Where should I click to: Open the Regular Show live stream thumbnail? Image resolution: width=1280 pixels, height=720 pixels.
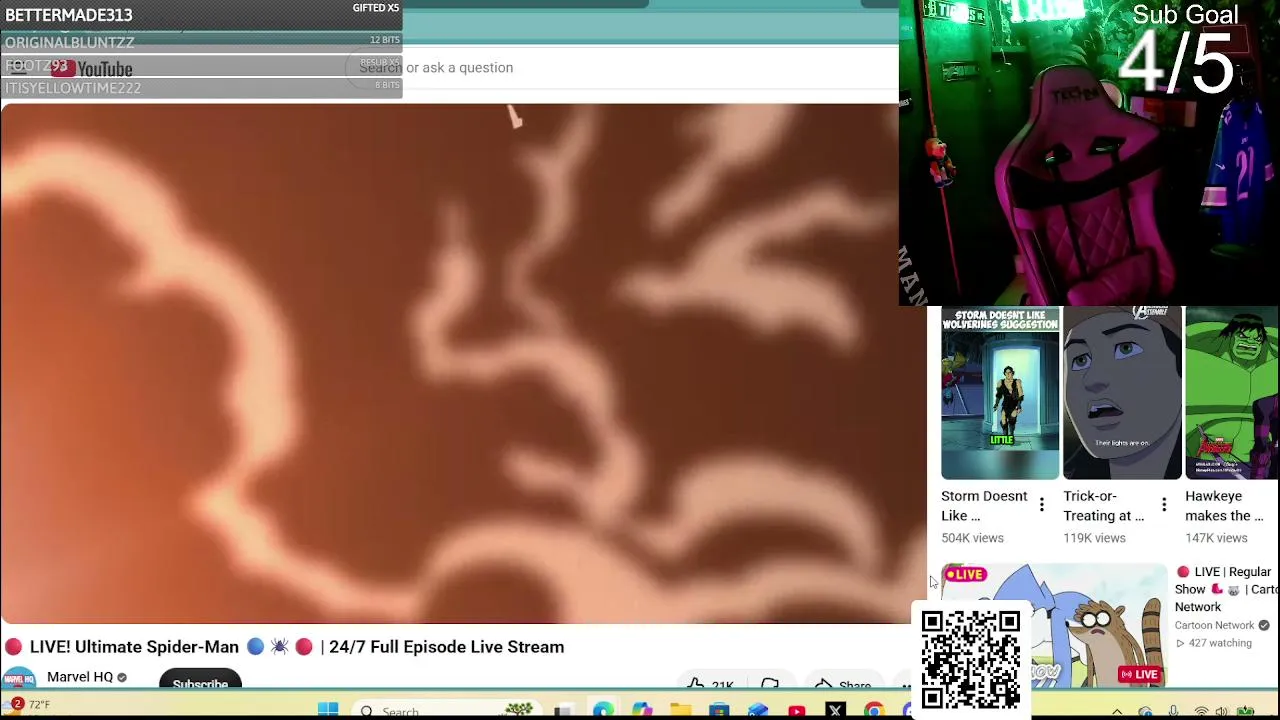tap(1054, 625)
